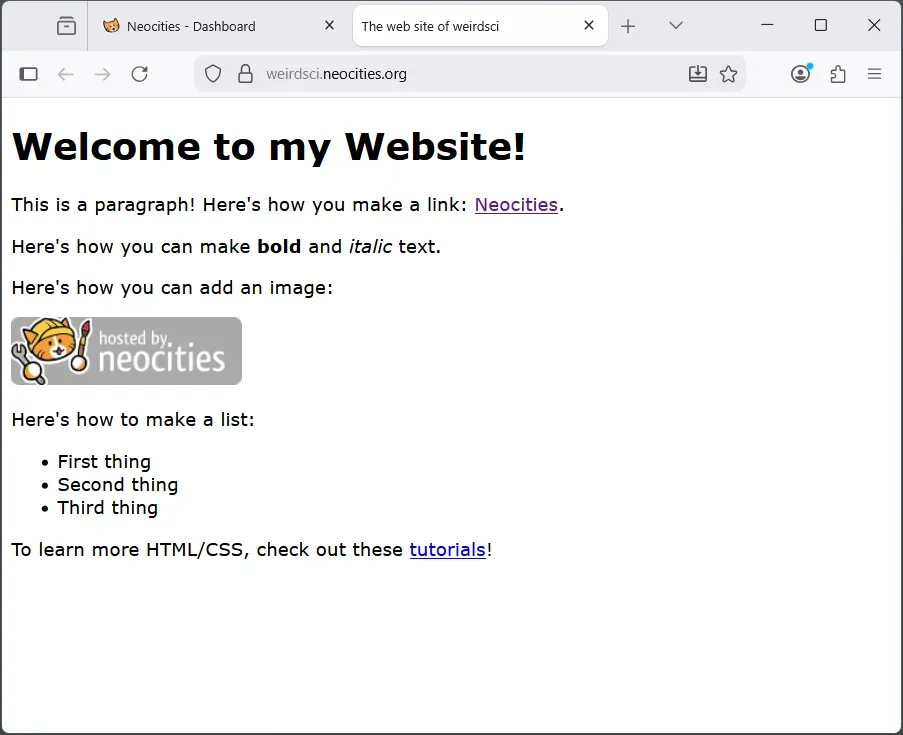This screenshot has height=735, width=903.
Task: Open the tracking protection shield panel
Action: [212, 73]
